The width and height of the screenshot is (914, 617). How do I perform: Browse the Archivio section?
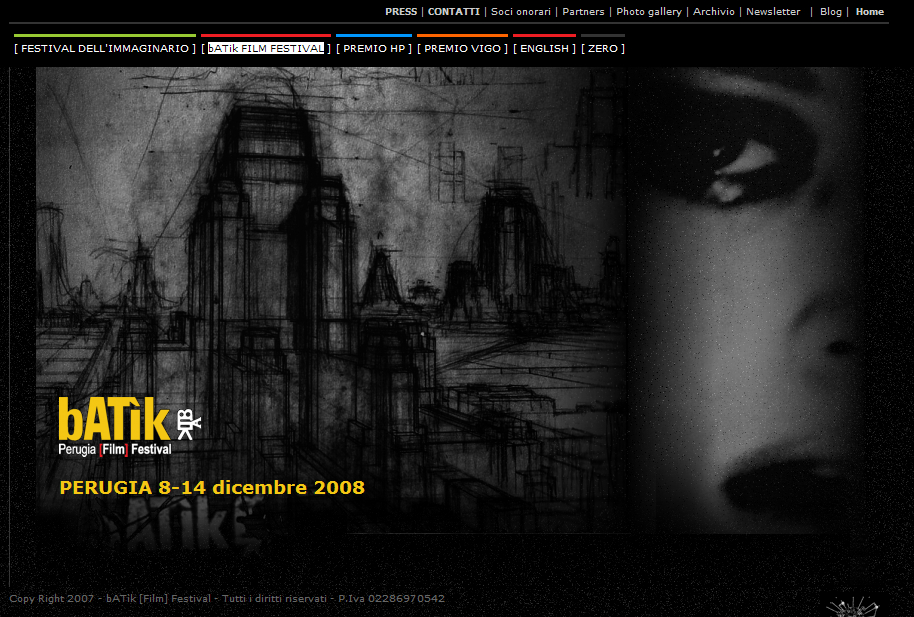[x=714, y=12]
